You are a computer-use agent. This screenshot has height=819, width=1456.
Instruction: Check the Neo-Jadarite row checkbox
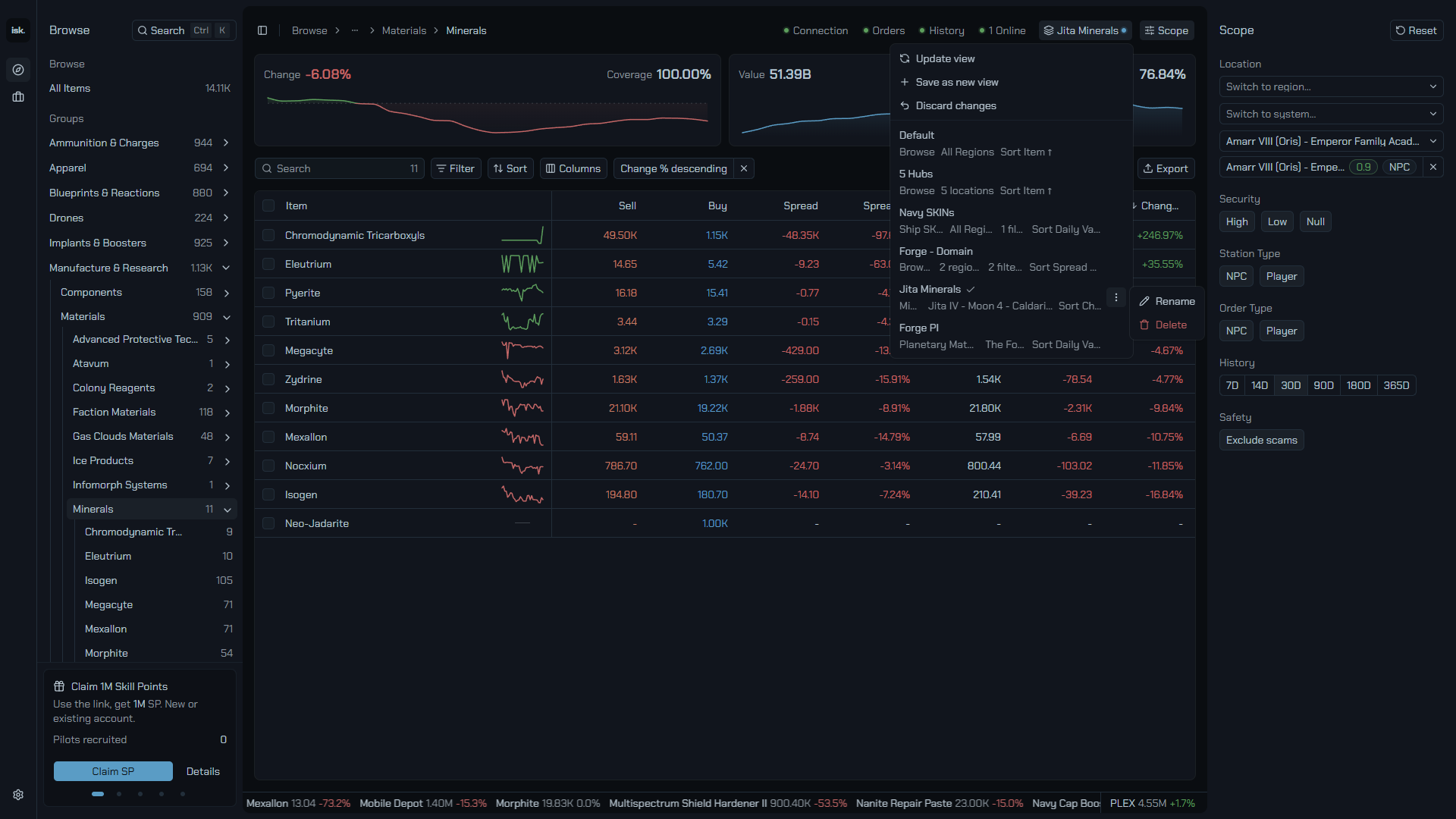point(268,523)
